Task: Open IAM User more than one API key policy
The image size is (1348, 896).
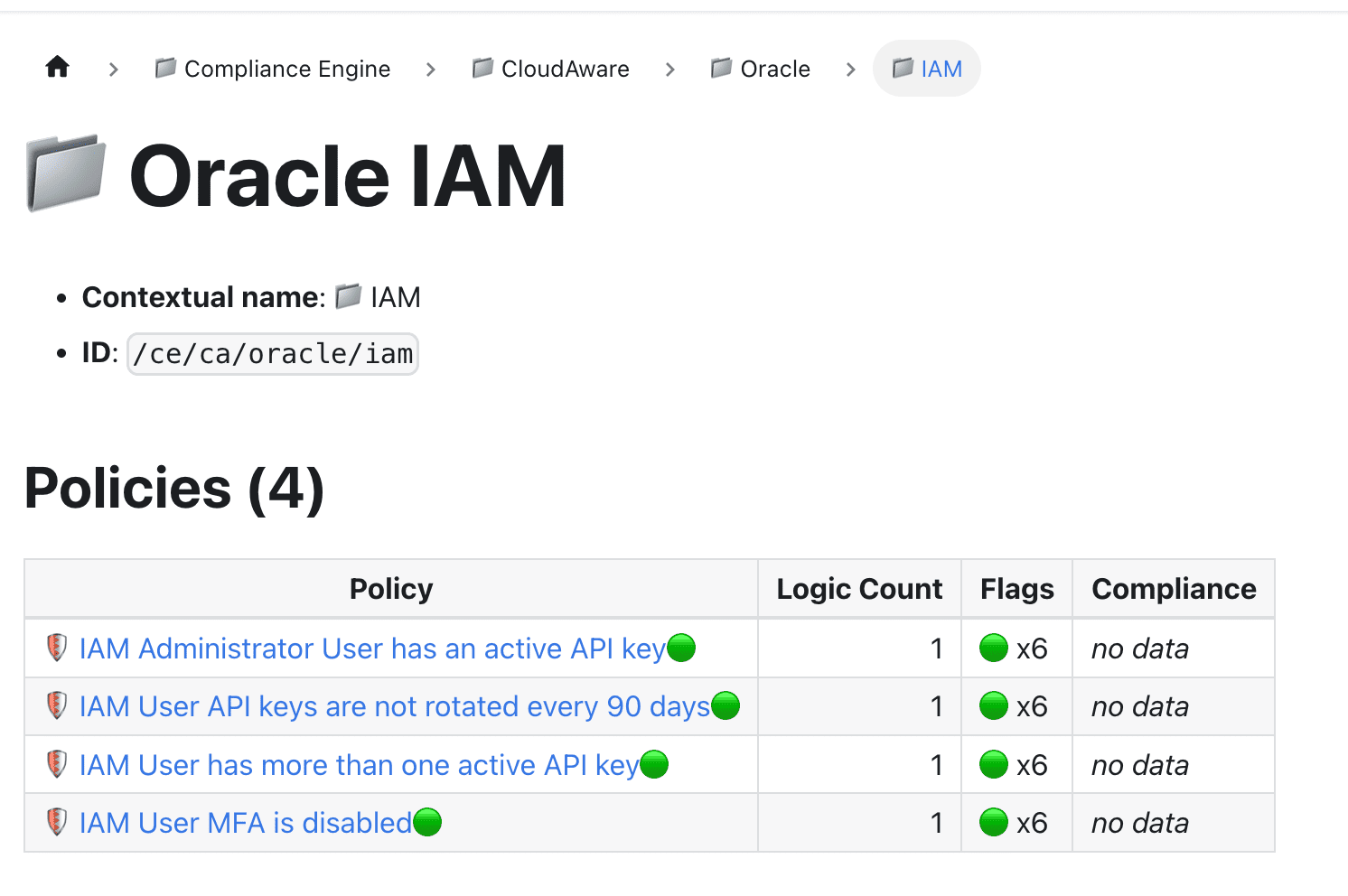Action: 359,765
